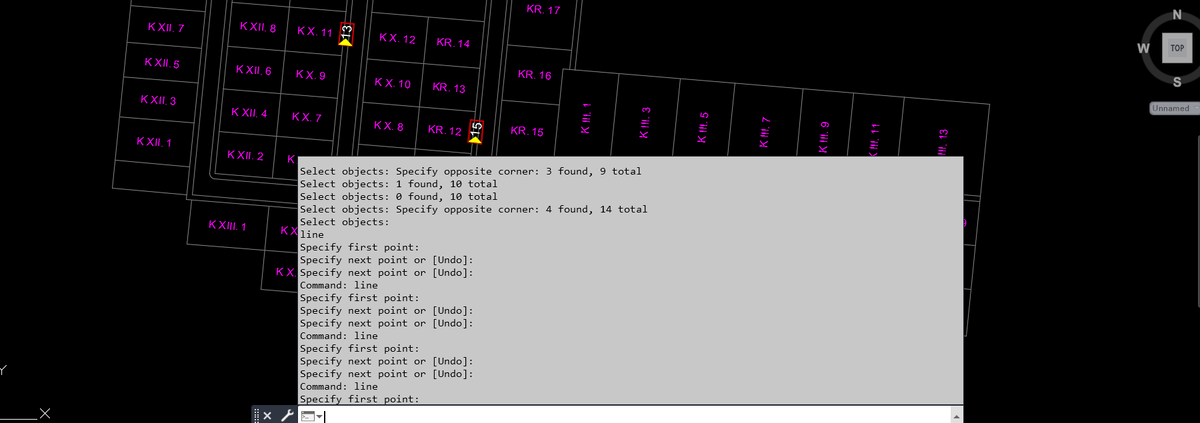Open command line customize wrench menu
Viewport: 1200px width, 423px height.
point(286,415)
